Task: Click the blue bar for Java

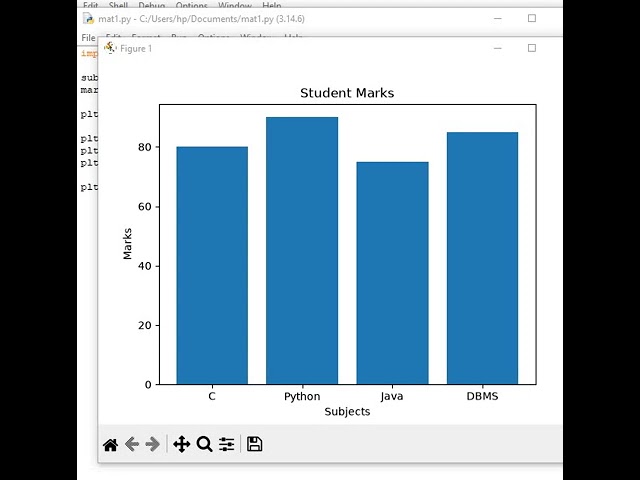Action: click(392, 273)
